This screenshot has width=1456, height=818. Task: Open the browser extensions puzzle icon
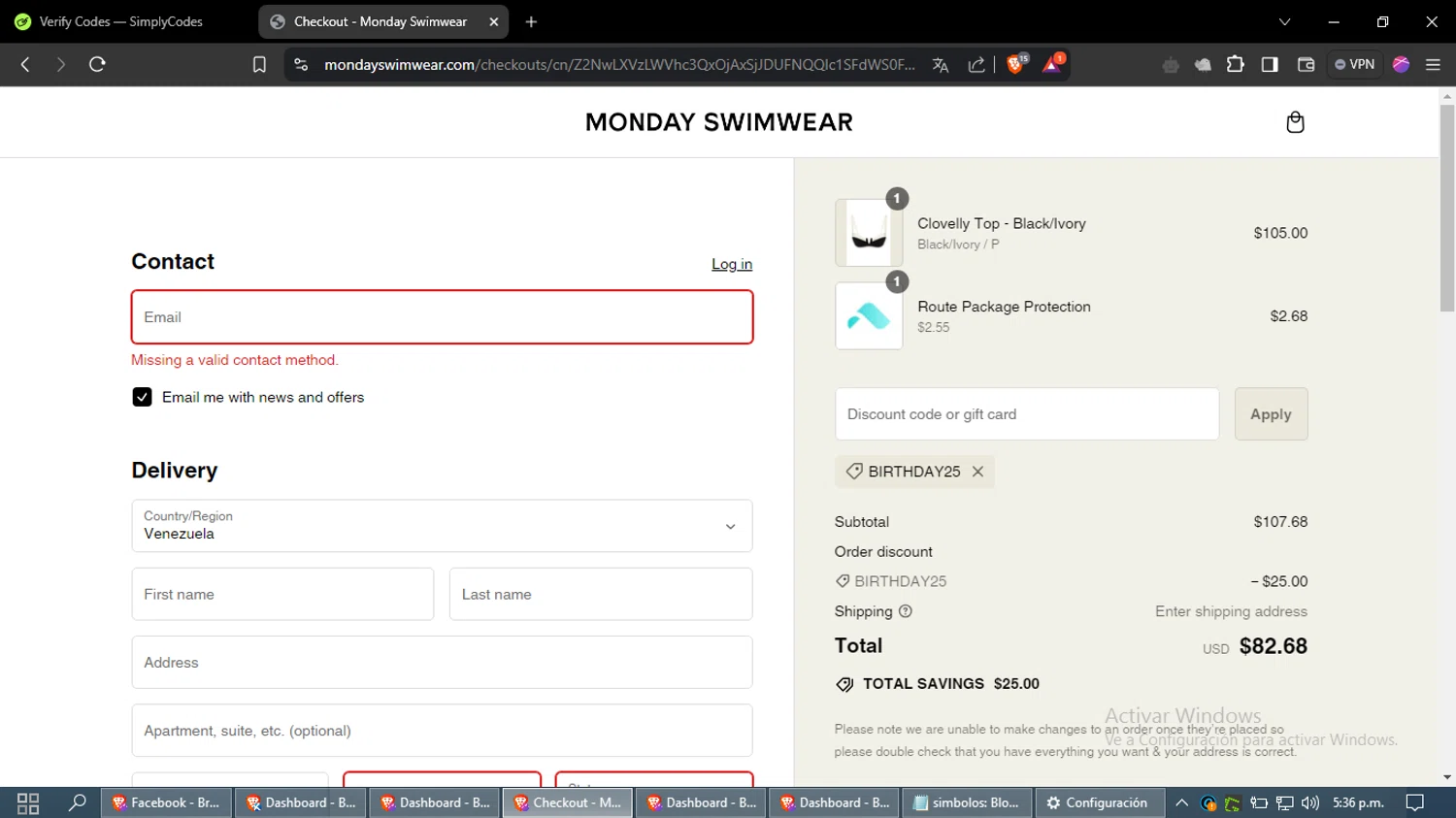[x=1235, y=65]
